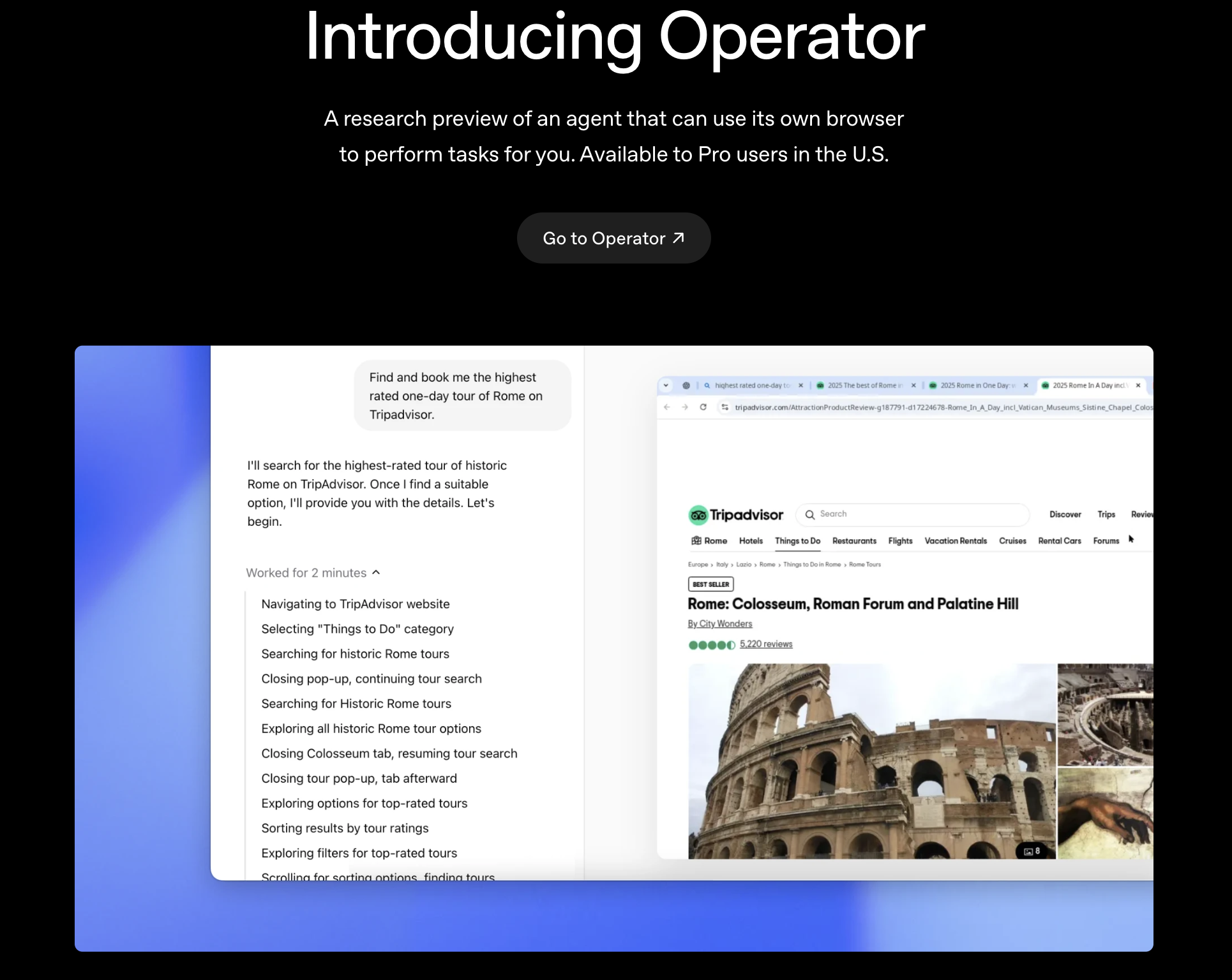Click the Go to Operator button
Viewport: 1232px width, 980px height.
[613, 238]
